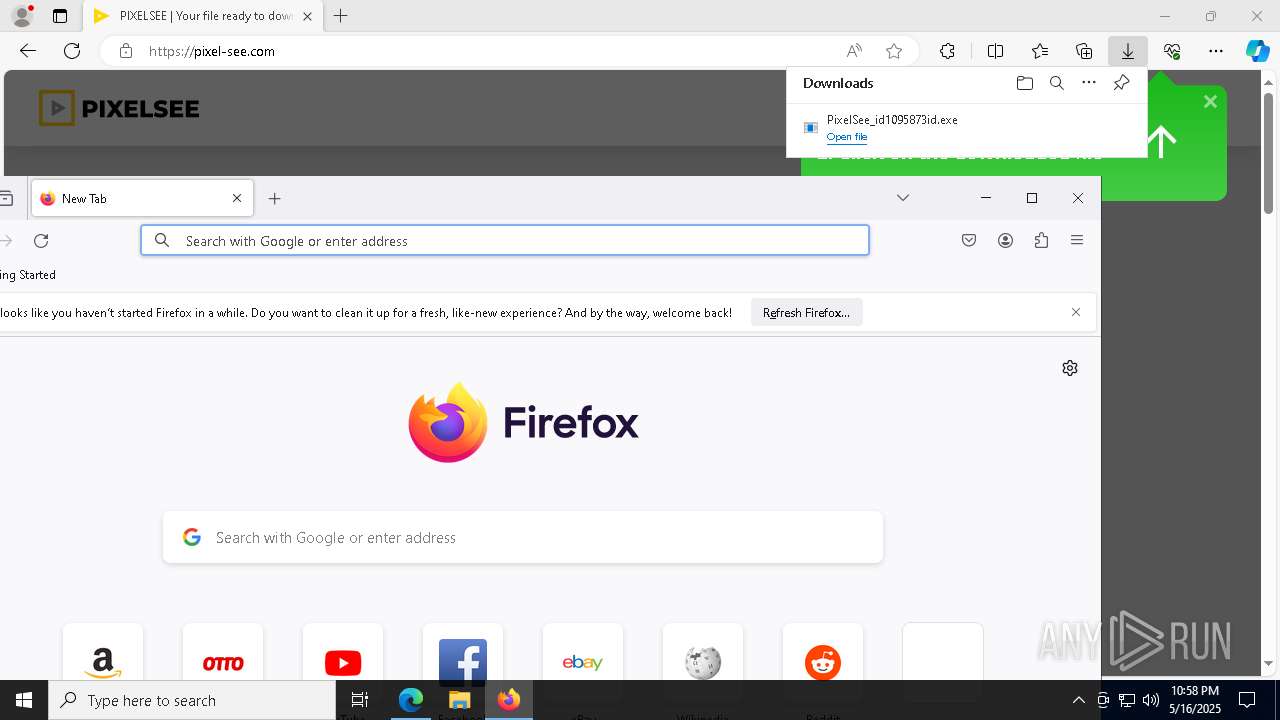Select Firefox New Tab tab
The height and width of the screenshot is (720, 1280).
click(x=142, y=198)
